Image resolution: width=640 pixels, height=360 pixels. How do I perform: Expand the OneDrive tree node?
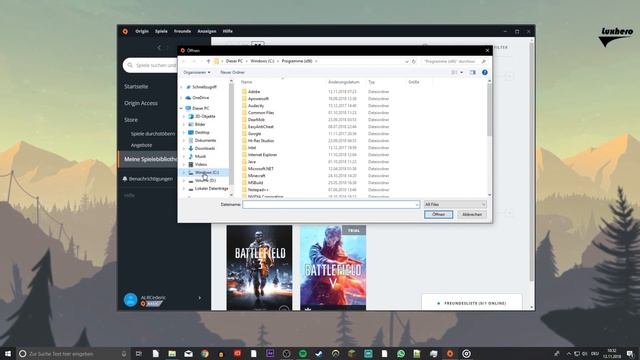182,98
